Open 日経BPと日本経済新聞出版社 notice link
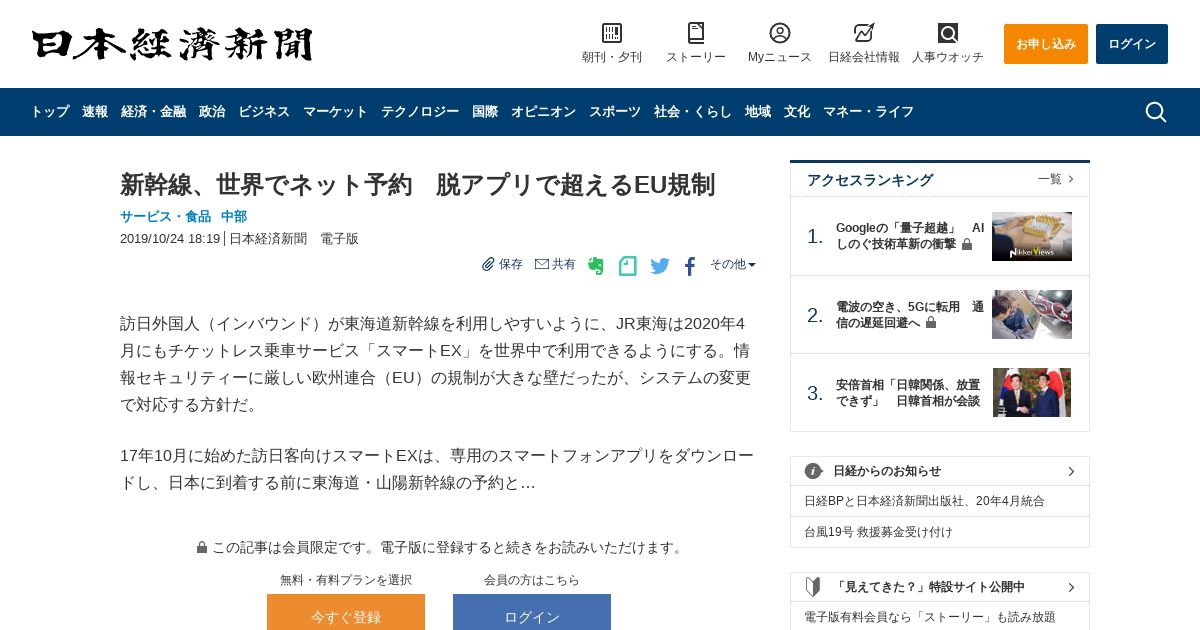 [924, 501]
